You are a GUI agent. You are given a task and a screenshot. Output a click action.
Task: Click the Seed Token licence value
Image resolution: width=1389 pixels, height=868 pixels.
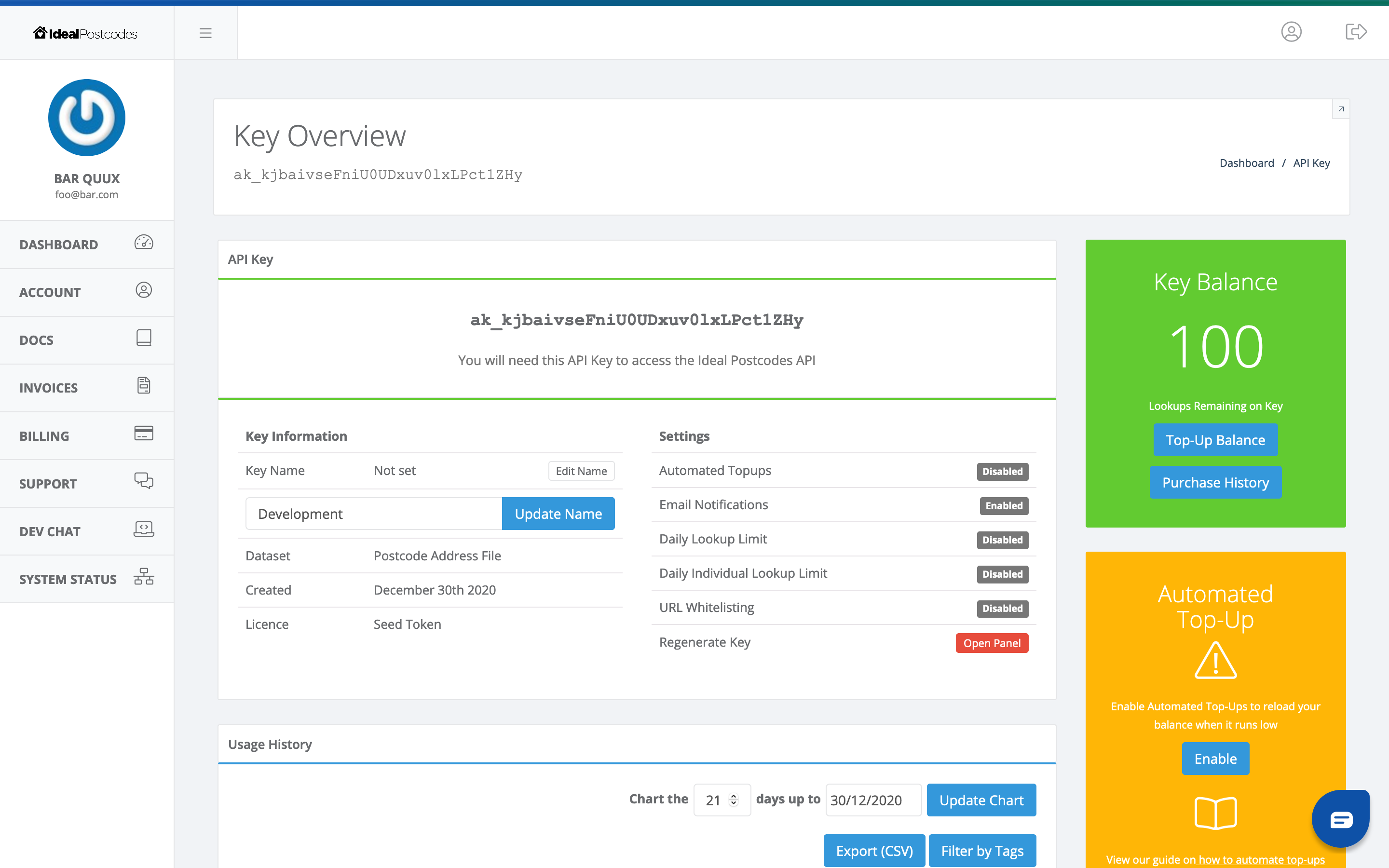[x=408, y=624]
